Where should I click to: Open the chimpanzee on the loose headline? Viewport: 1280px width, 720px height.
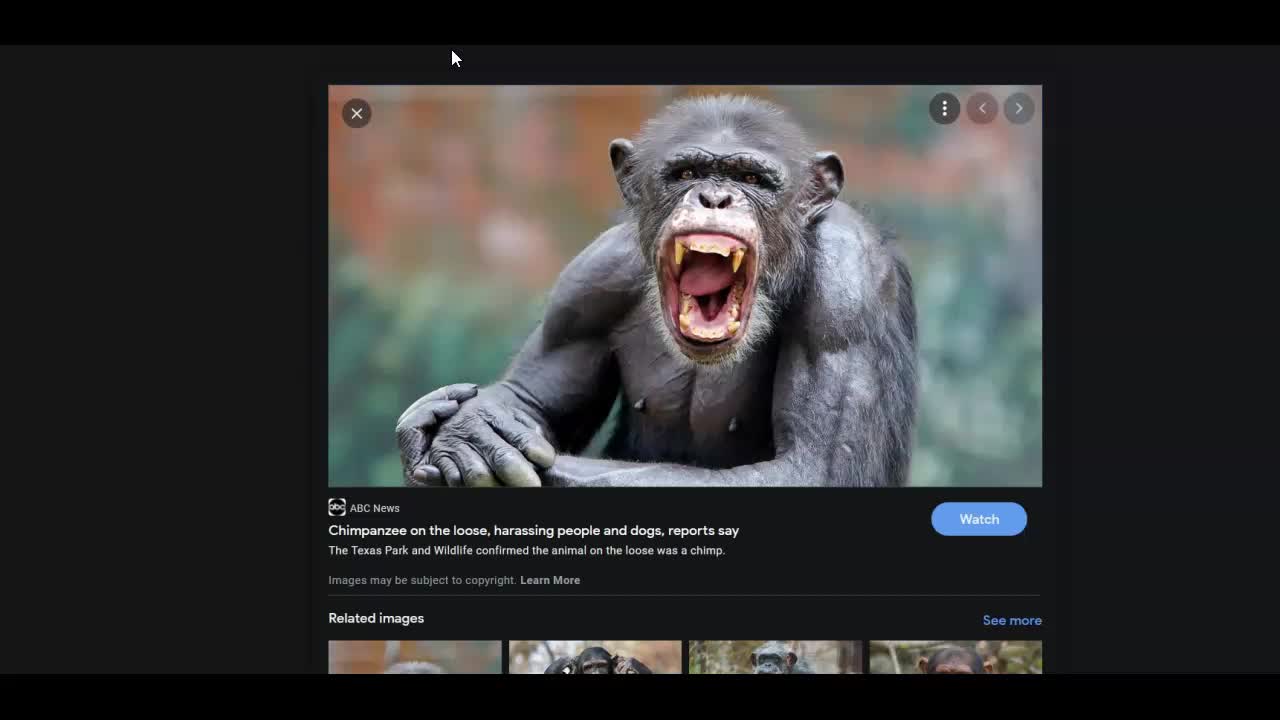coord(534,531)
